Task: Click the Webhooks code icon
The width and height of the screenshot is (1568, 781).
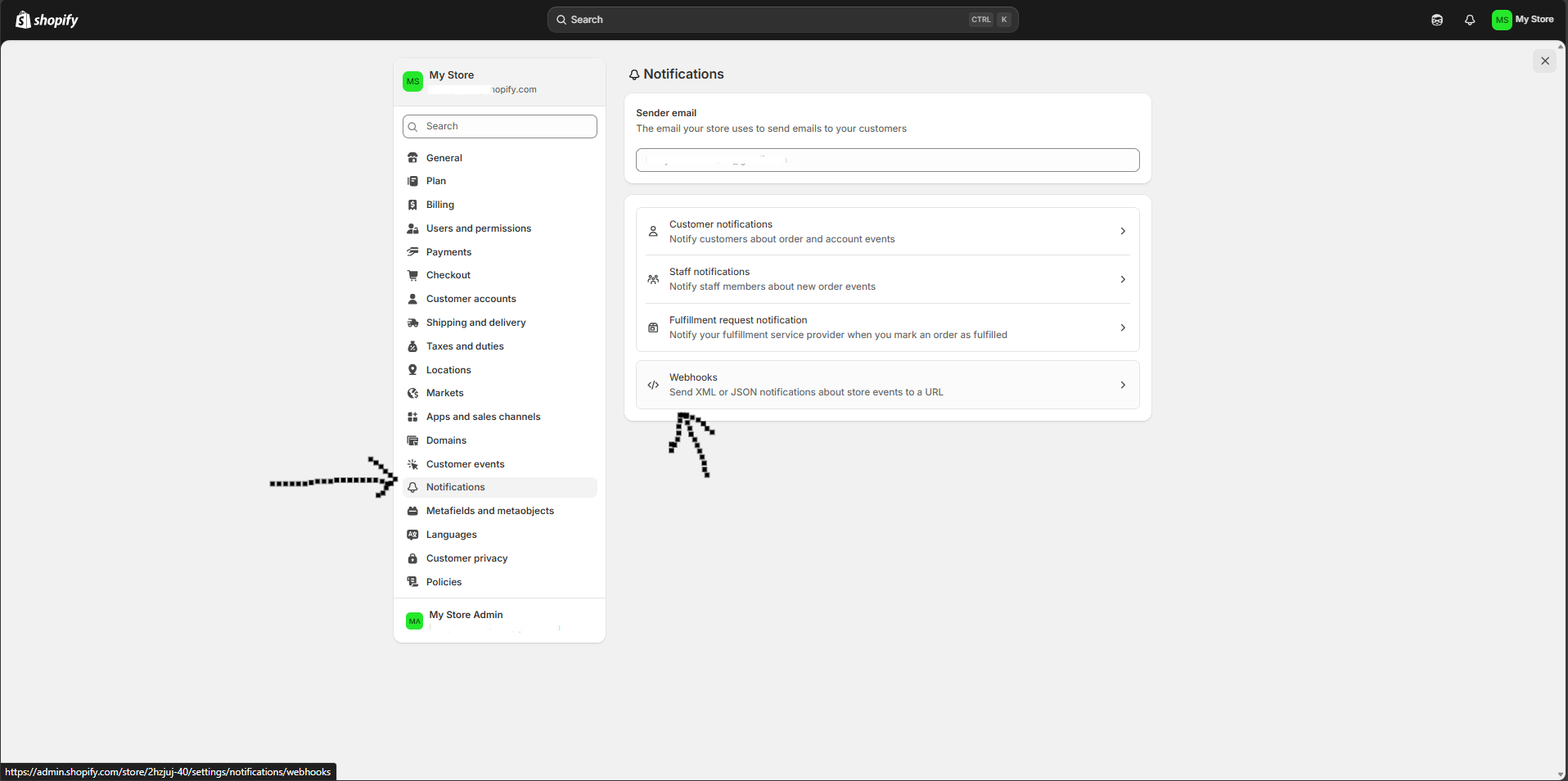Action: coord(653,385)
